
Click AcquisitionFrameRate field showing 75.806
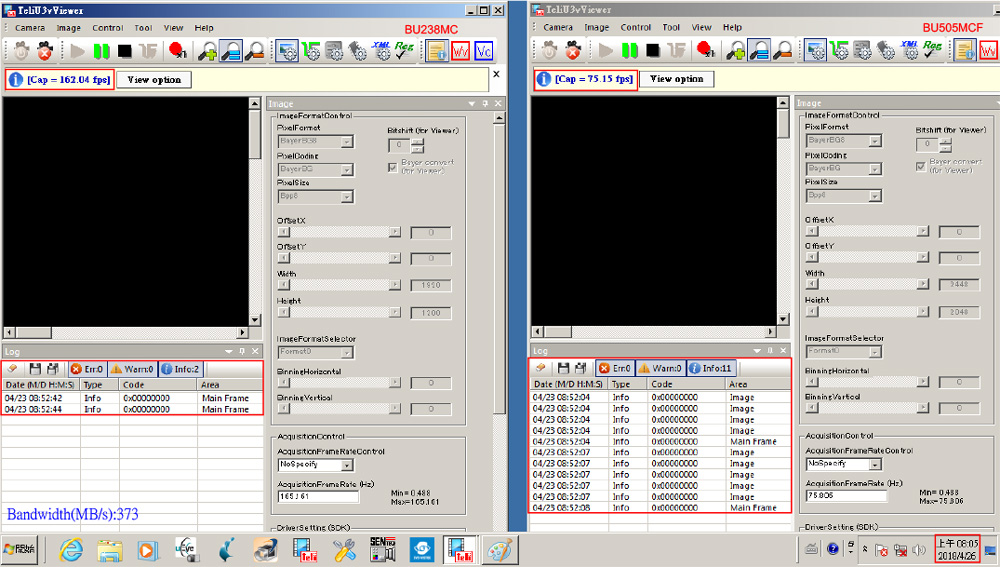click(x=846, y=495)
